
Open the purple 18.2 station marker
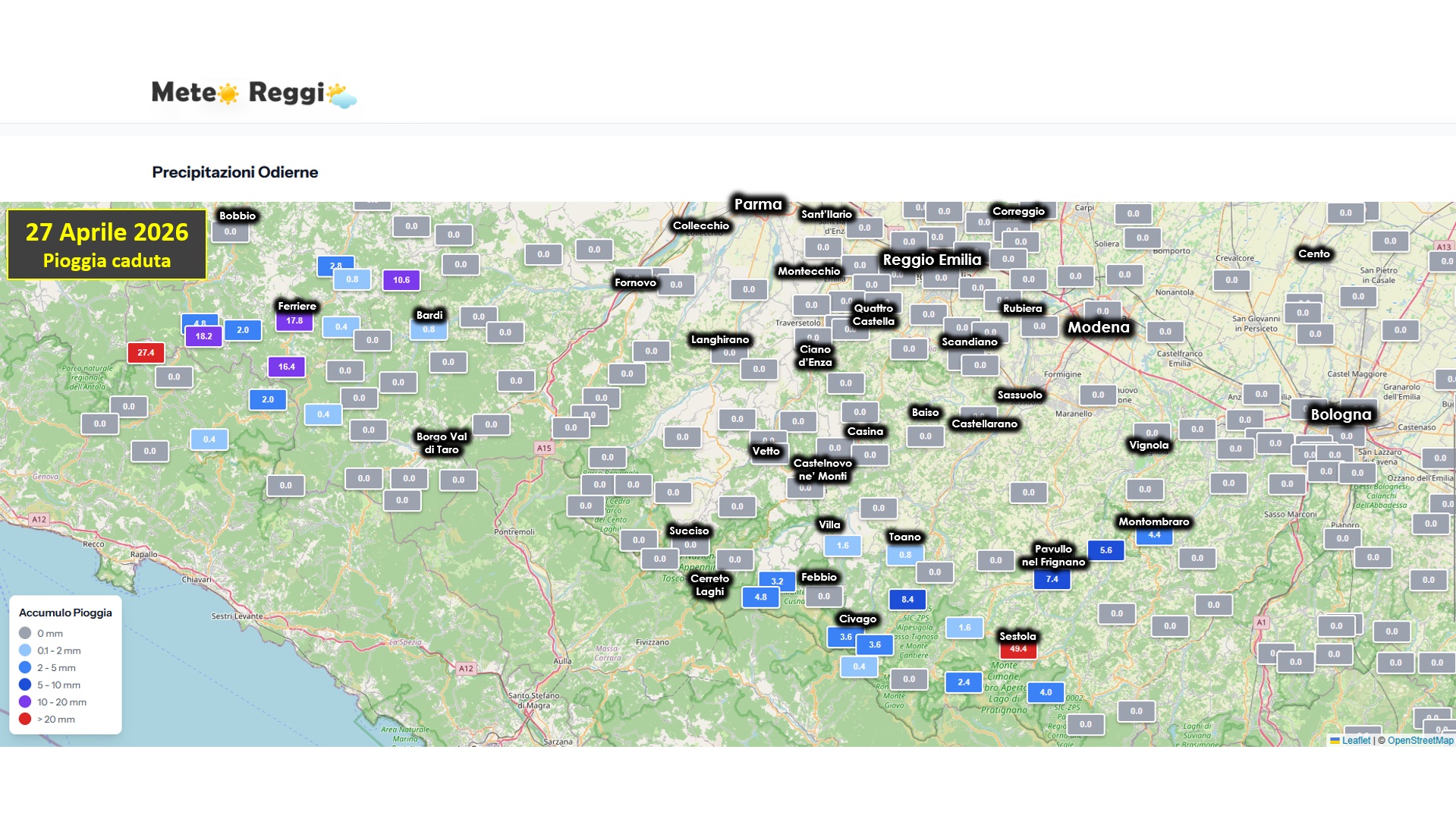(203, 336)
